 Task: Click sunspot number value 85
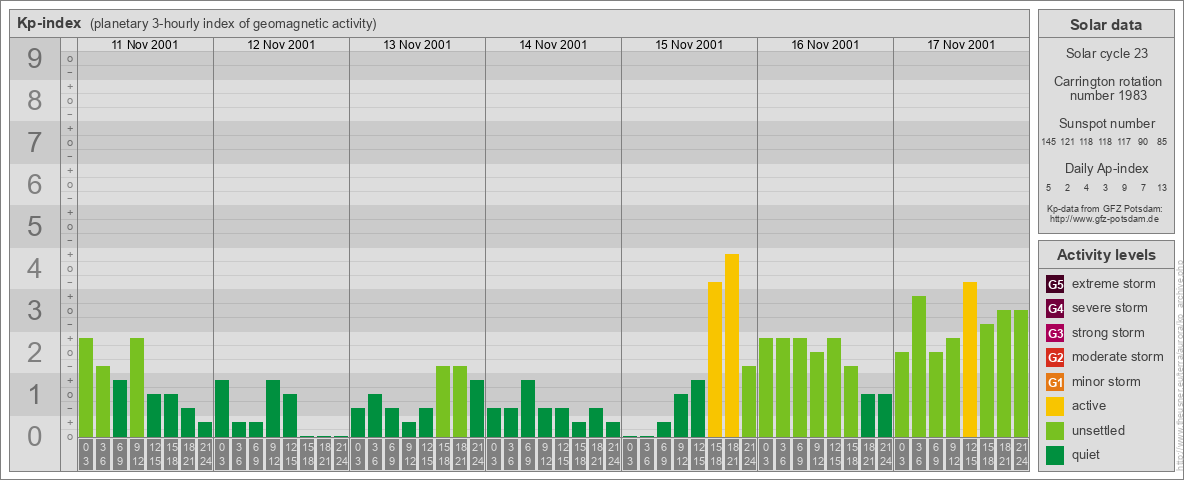pos(1162,142)
